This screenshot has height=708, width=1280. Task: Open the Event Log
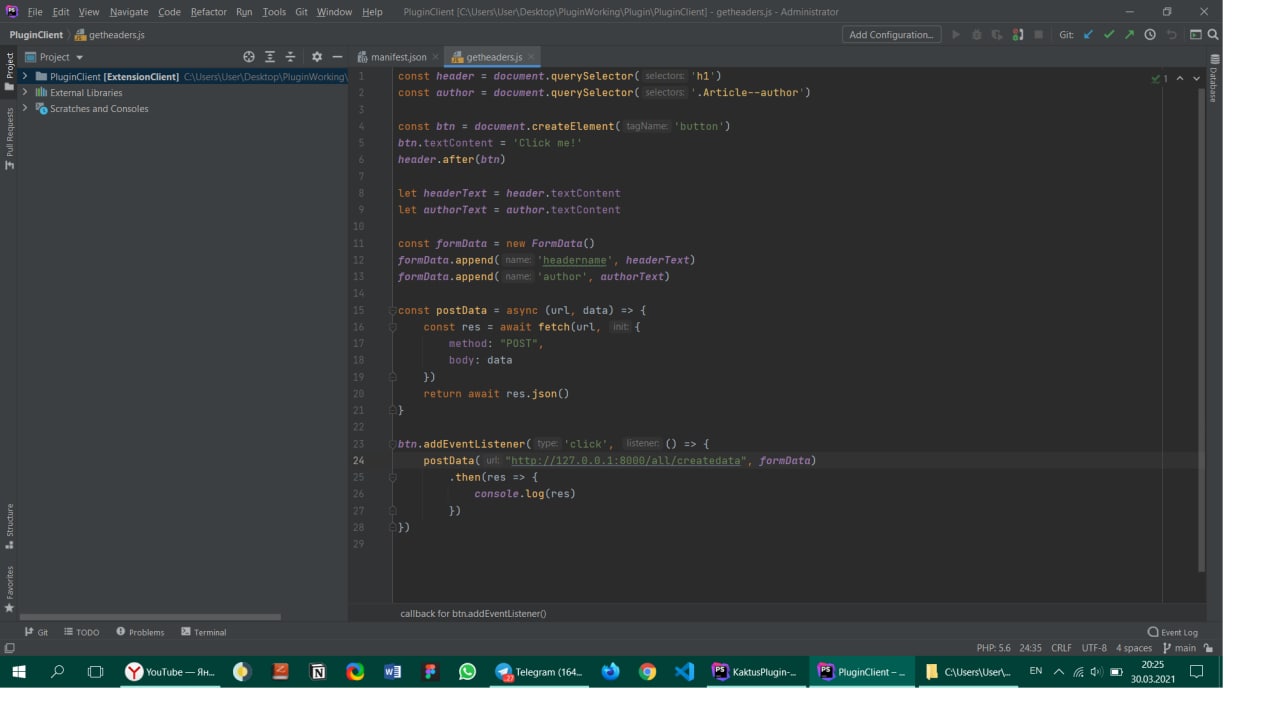click(1173, 632)
